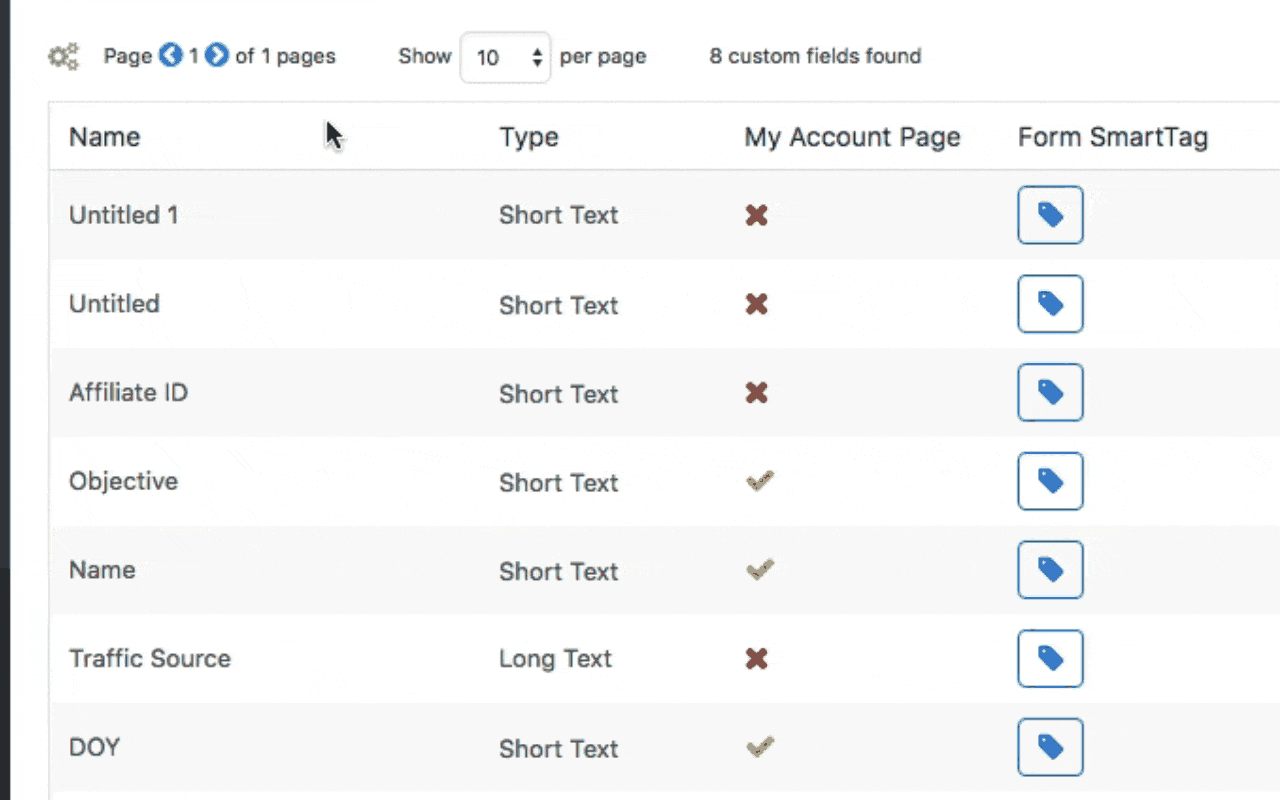
Task: Open the per page count dropdown
Action: 505,57
